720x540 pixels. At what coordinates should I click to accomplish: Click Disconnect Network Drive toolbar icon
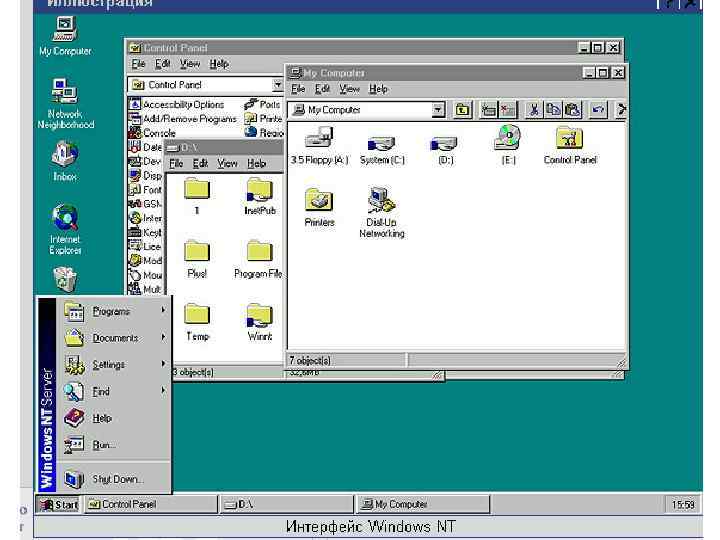507,110
